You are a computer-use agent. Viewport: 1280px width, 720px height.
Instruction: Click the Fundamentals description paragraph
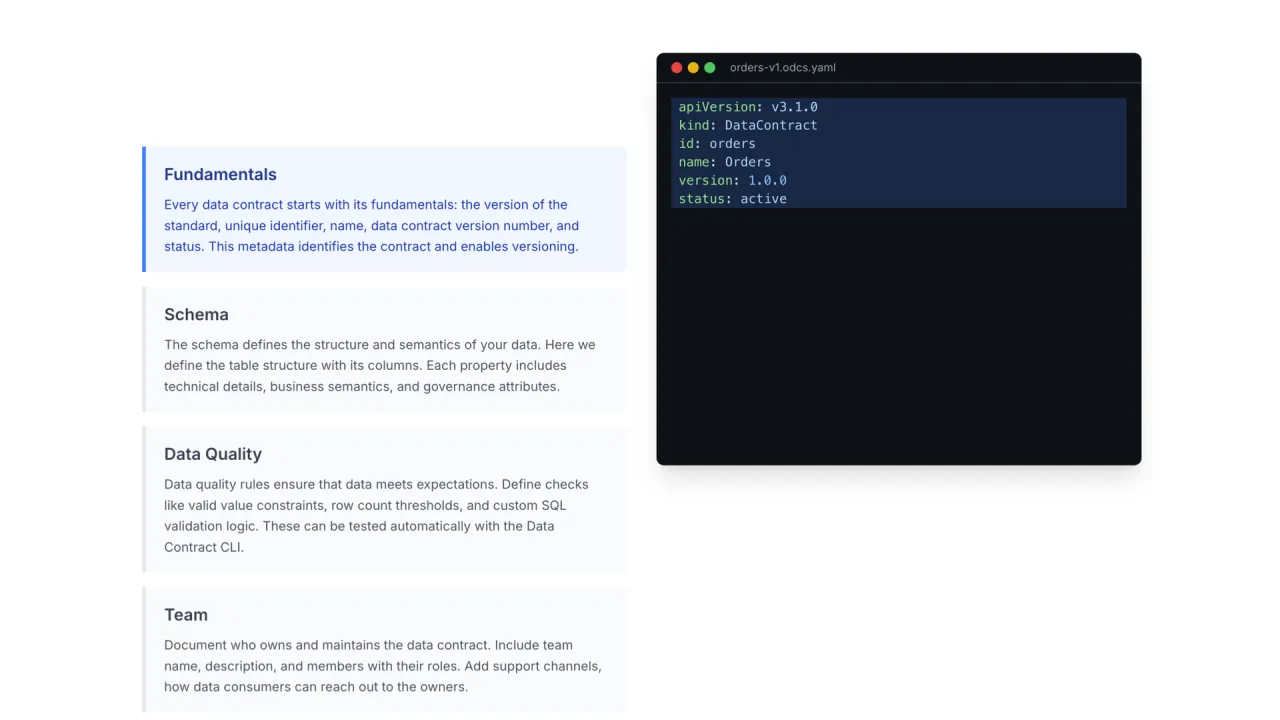372,225
